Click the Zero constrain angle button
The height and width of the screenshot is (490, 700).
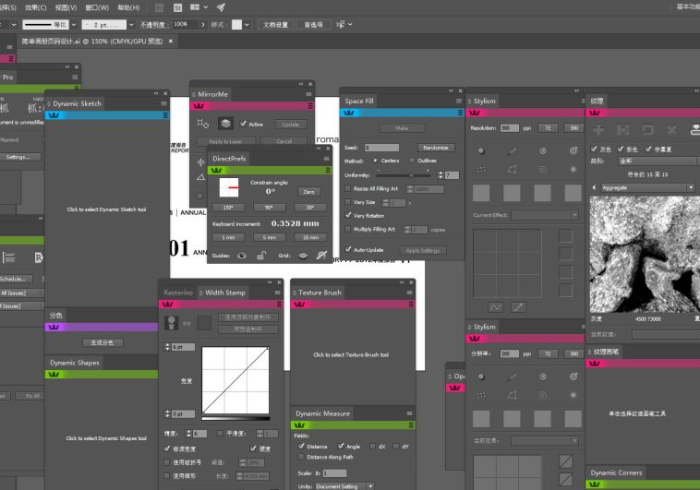point(309,191)
